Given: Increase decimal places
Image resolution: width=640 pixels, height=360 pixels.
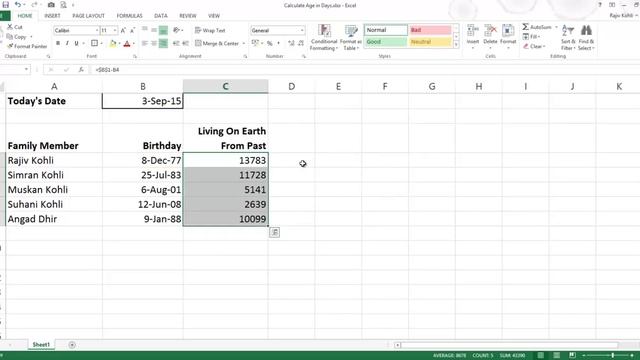Looking at the screenshot, I should [291, 43].
